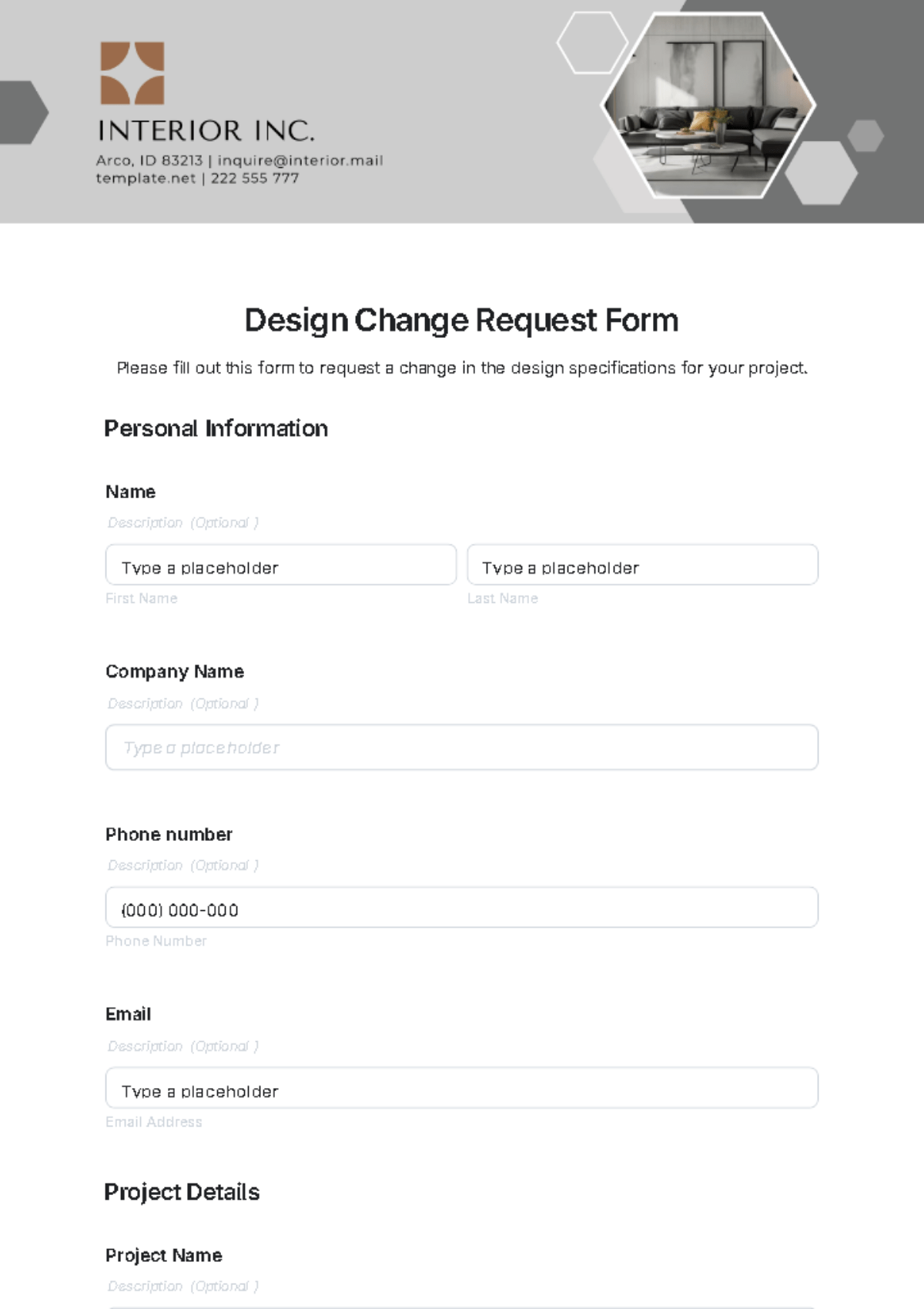Click the dark gray hexagon at left edge

point(23,112)
